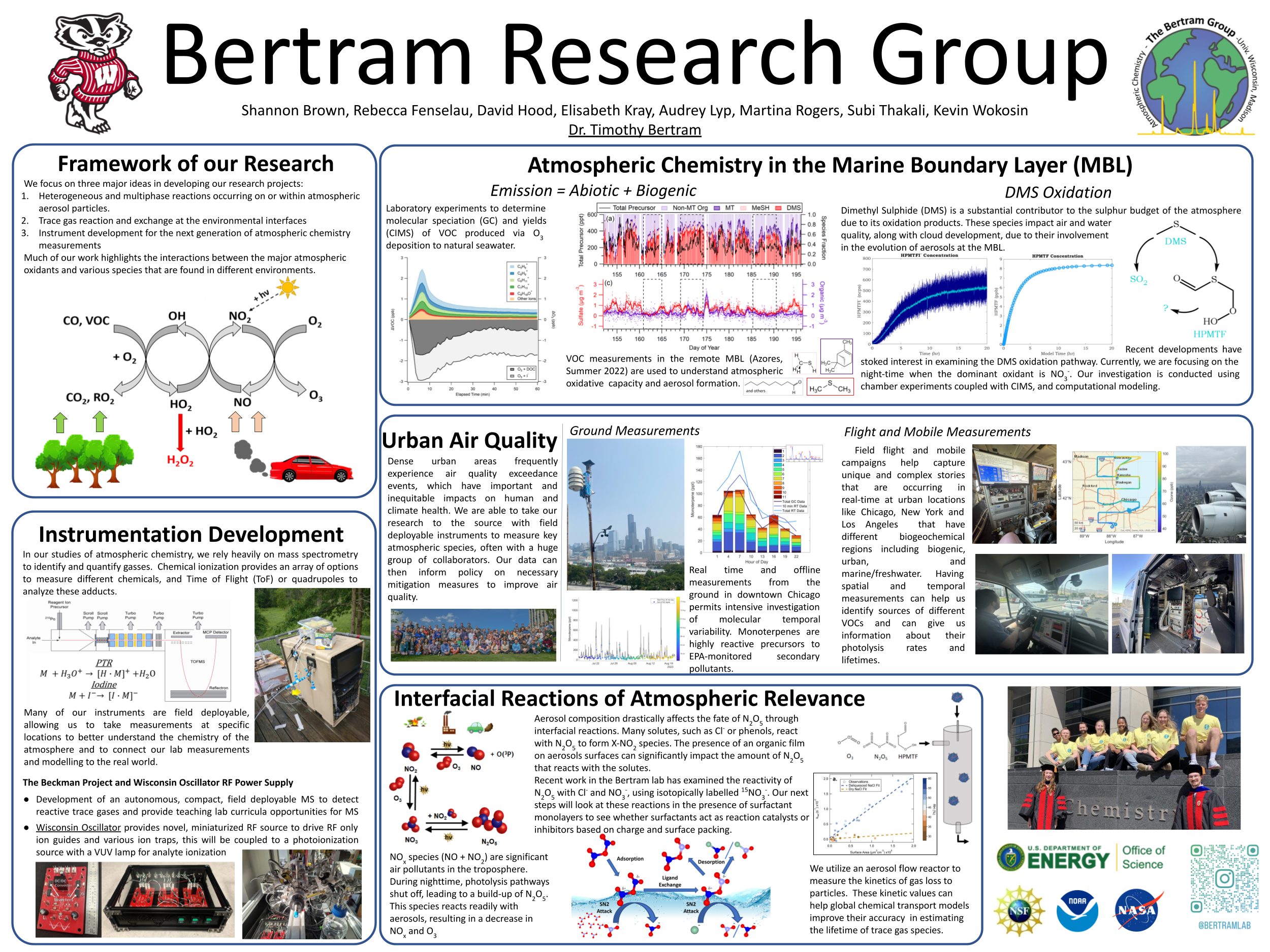The image size is (1270, 952).
Task: Click the field instrument box on deck photo
Action: [312, 665]
